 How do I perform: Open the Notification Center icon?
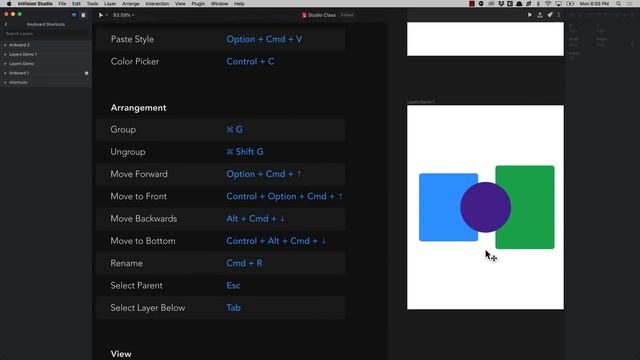[x=630, y=4]
